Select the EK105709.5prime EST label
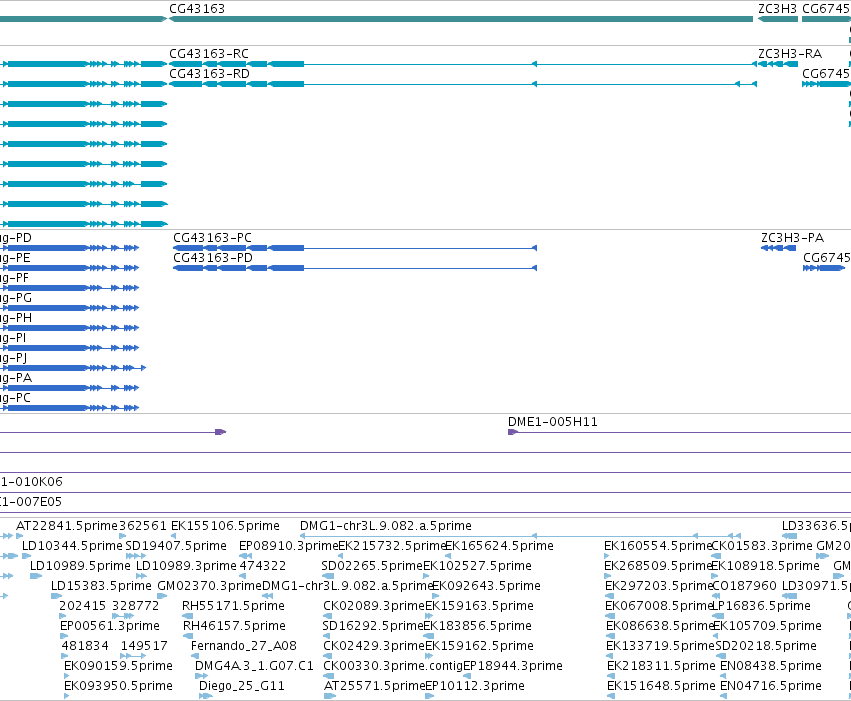The image size is (851, 701). pyautogui.click(x=767, y=626)
